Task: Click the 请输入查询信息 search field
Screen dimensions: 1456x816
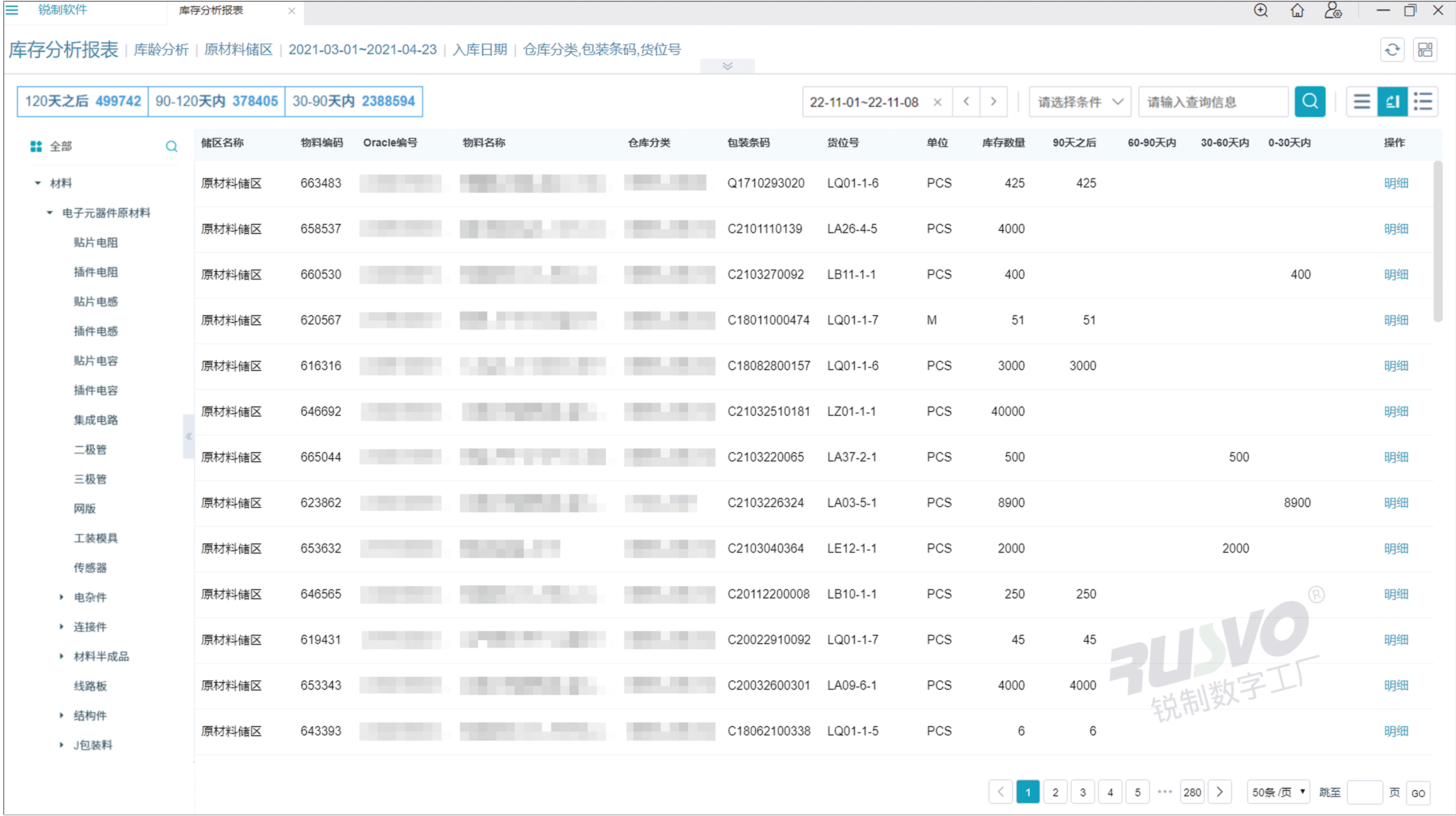Action: pos(1212,102)
